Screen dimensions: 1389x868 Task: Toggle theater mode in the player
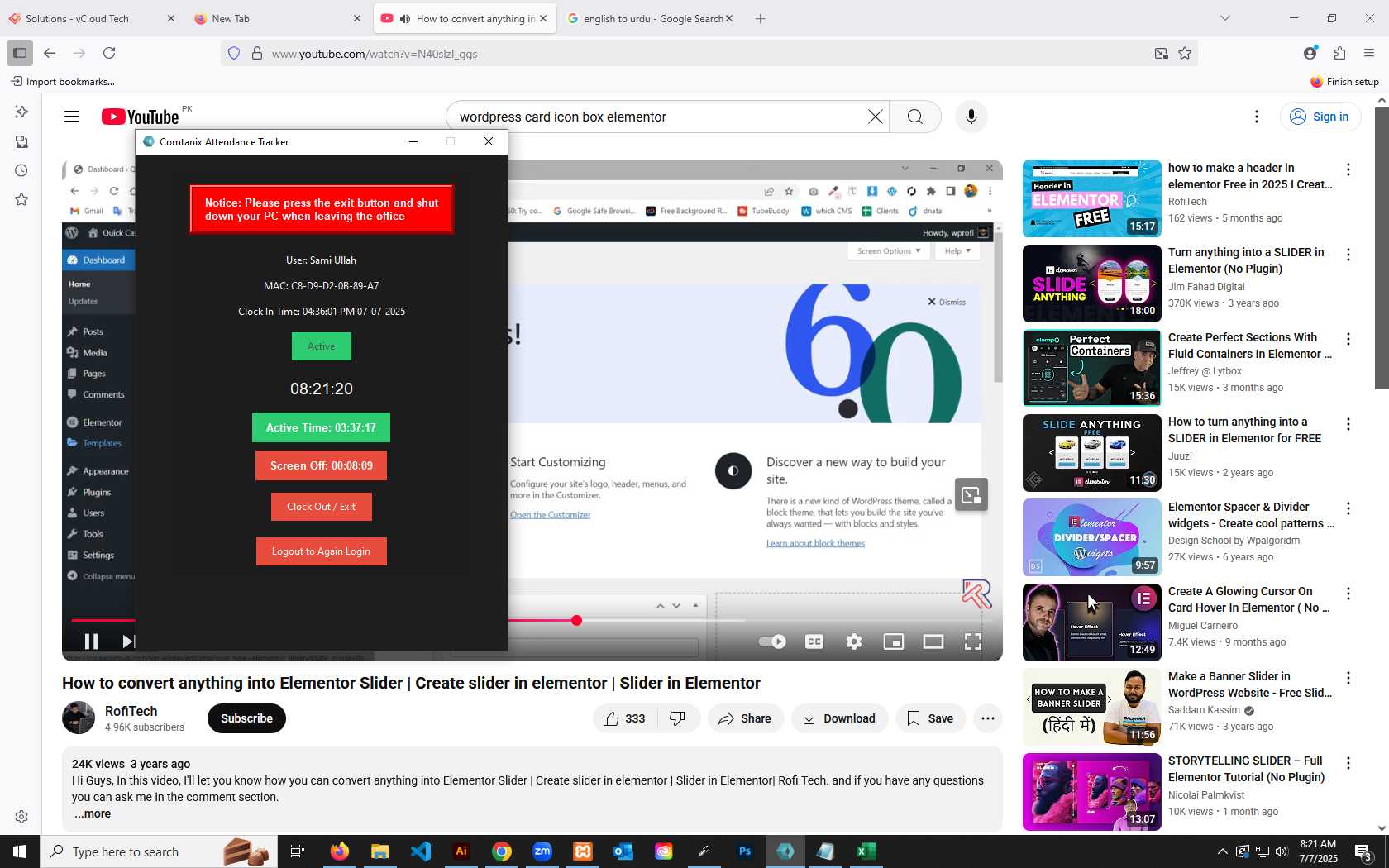tap(933, 641)
